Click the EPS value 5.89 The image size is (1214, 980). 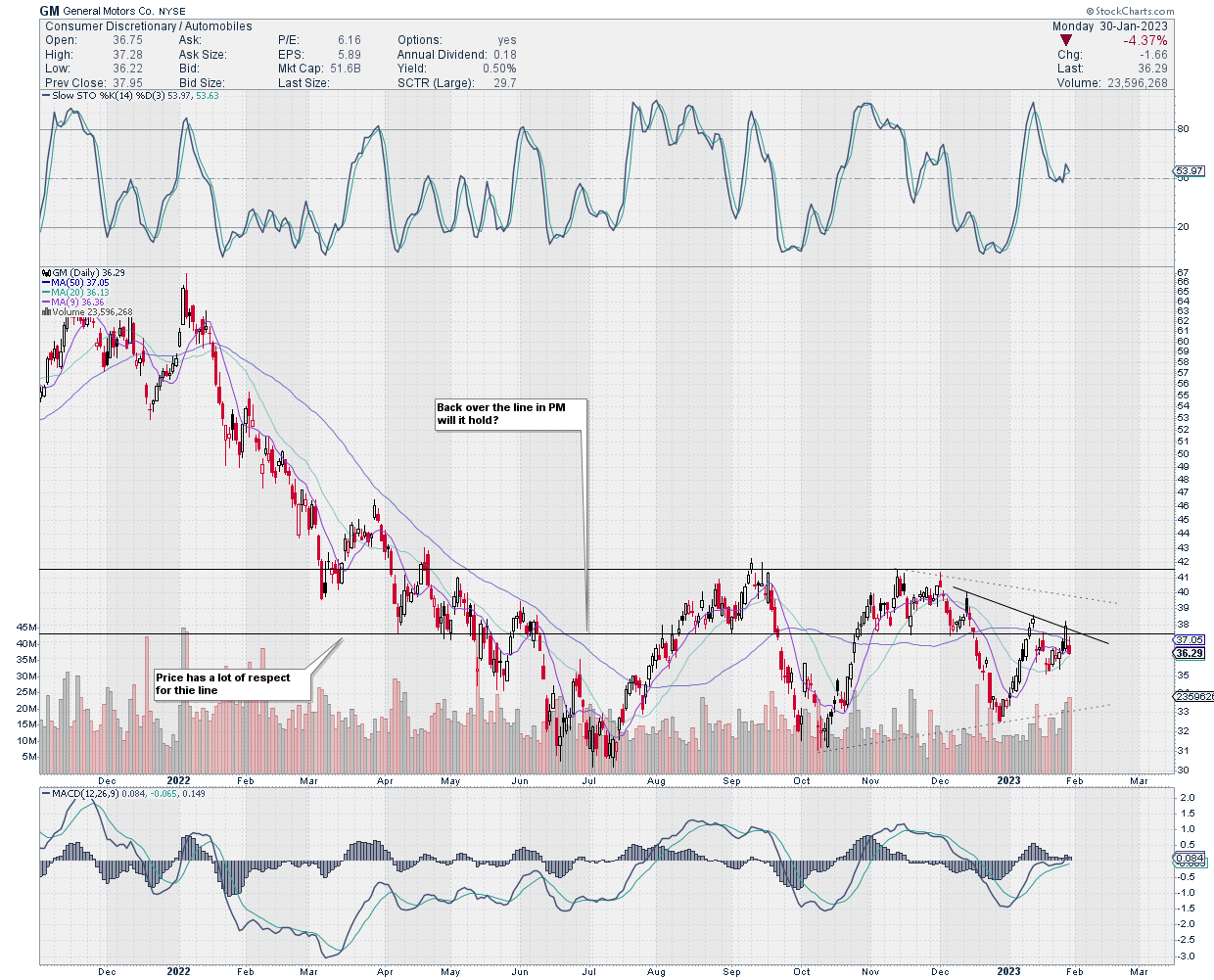click(x=349, y=55)
